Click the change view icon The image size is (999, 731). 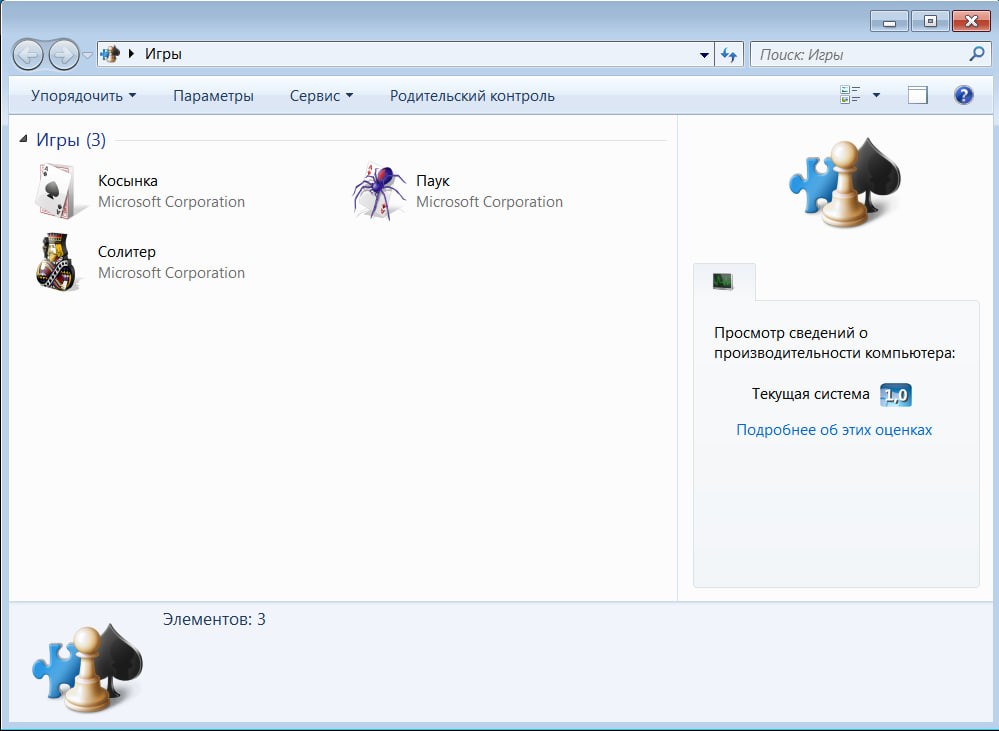pos(850,95)
